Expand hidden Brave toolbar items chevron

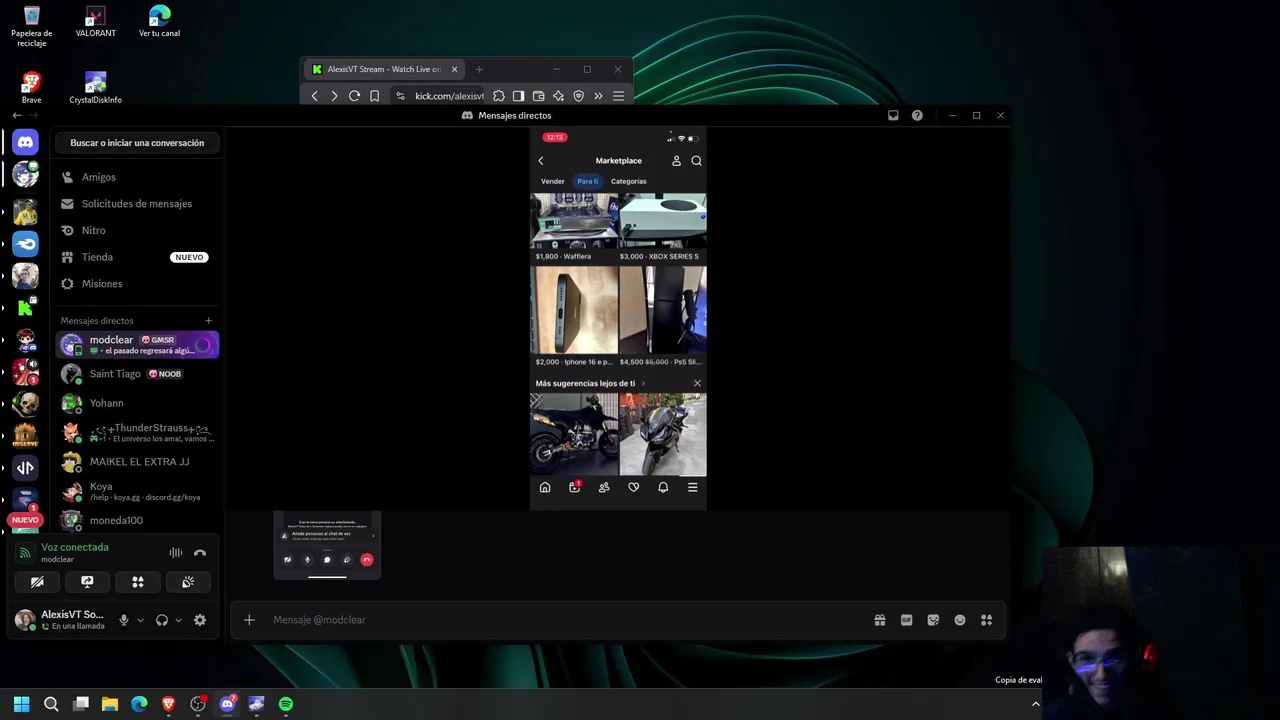pos(598,96)
